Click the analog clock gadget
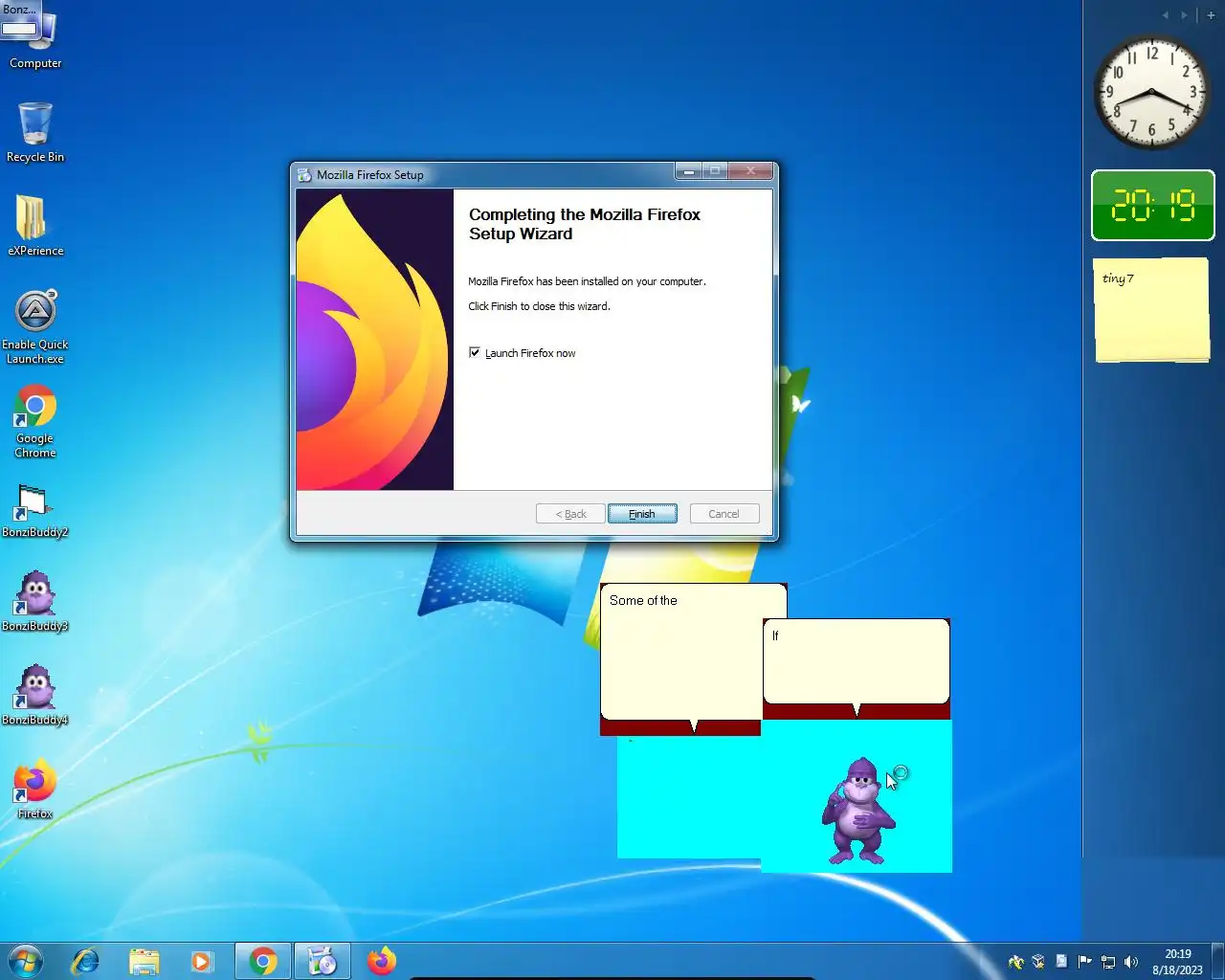The width and height of the screenshot is (1225, 980). [1152, 94]
